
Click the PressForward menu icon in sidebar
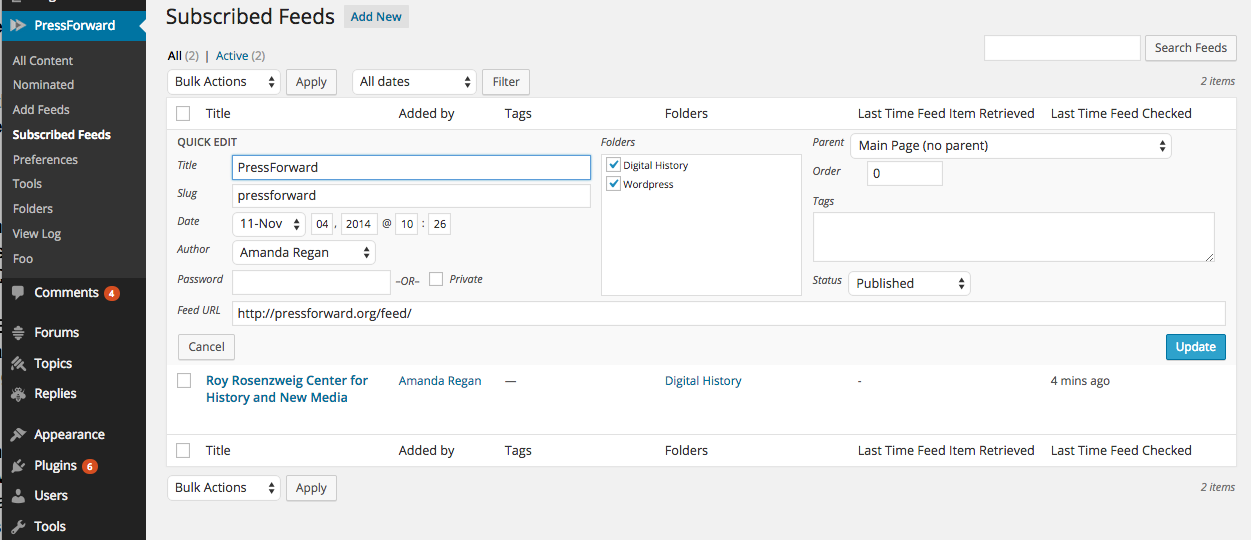(18, 25)
